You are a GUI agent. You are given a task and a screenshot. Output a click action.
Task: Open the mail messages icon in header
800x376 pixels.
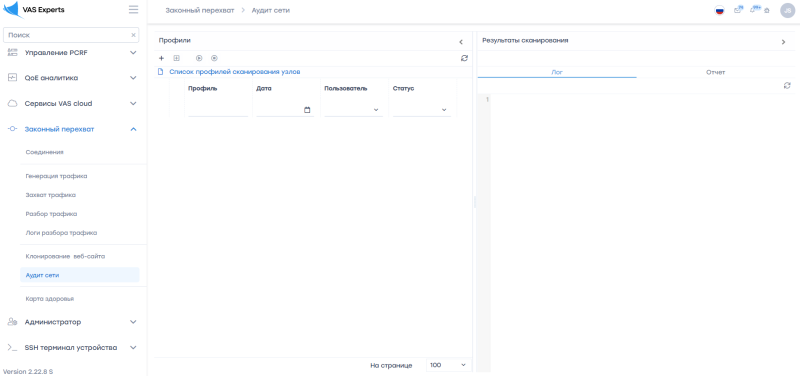coord(738,10)
